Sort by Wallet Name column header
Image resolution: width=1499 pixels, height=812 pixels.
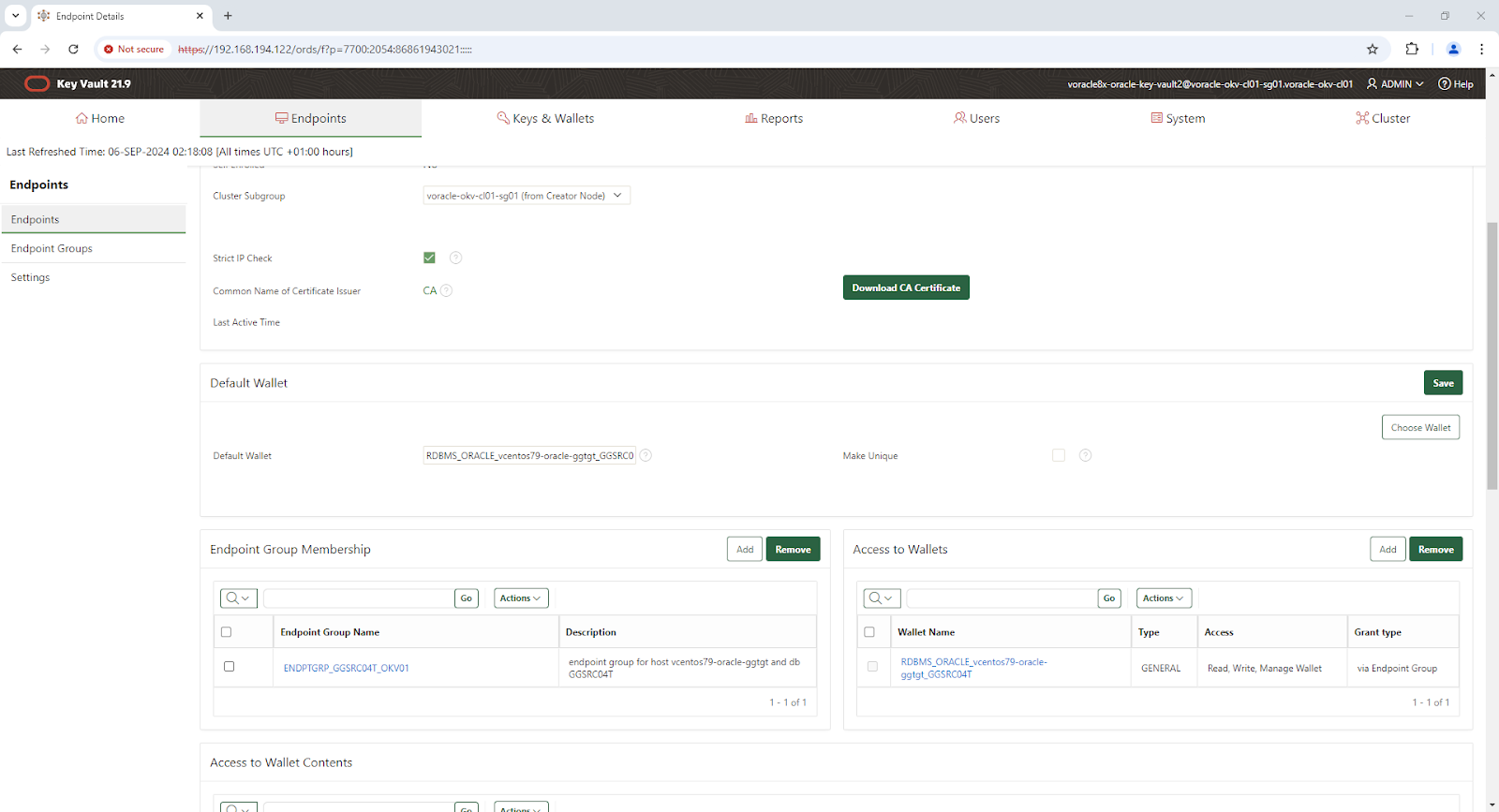pyautogui.click(x=927, y=632)
